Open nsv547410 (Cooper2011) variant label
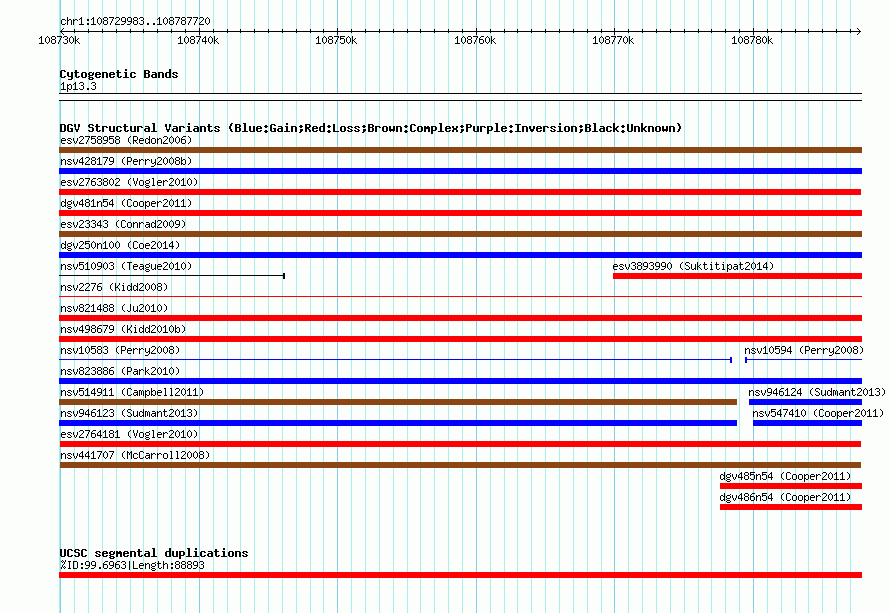 click(818, 413)
